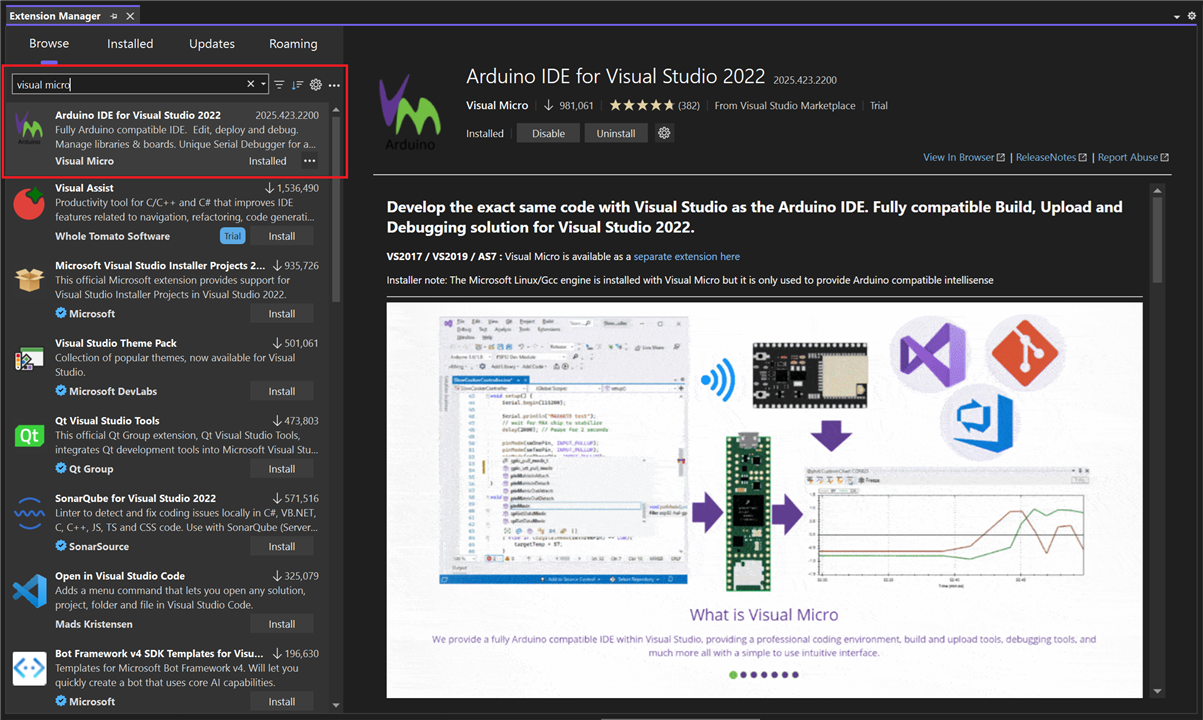Open extension settings gear next to search

[x=316, y=85]
